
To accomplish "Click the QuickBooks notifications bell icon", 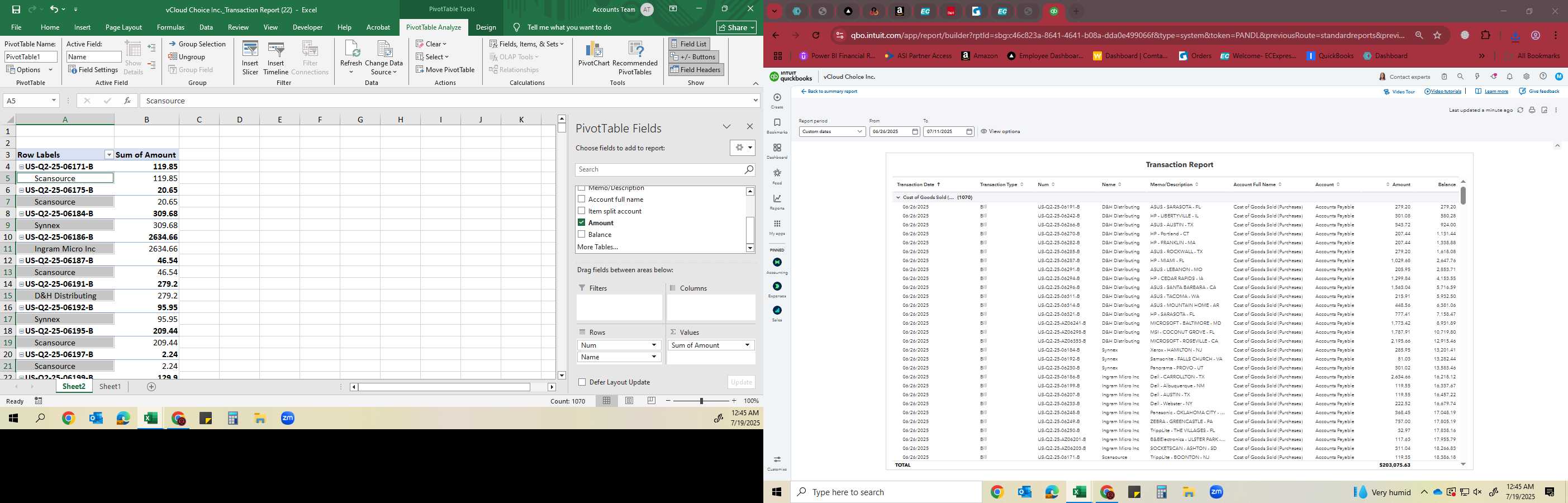I will pos(1509,77).
